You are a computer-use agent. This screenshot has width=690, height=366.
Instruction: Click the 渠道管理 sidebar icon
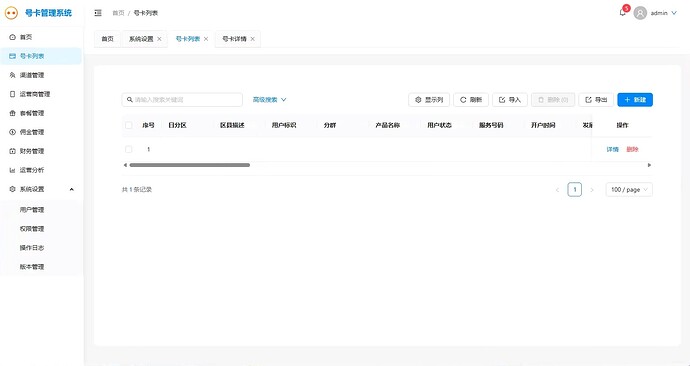12,75
